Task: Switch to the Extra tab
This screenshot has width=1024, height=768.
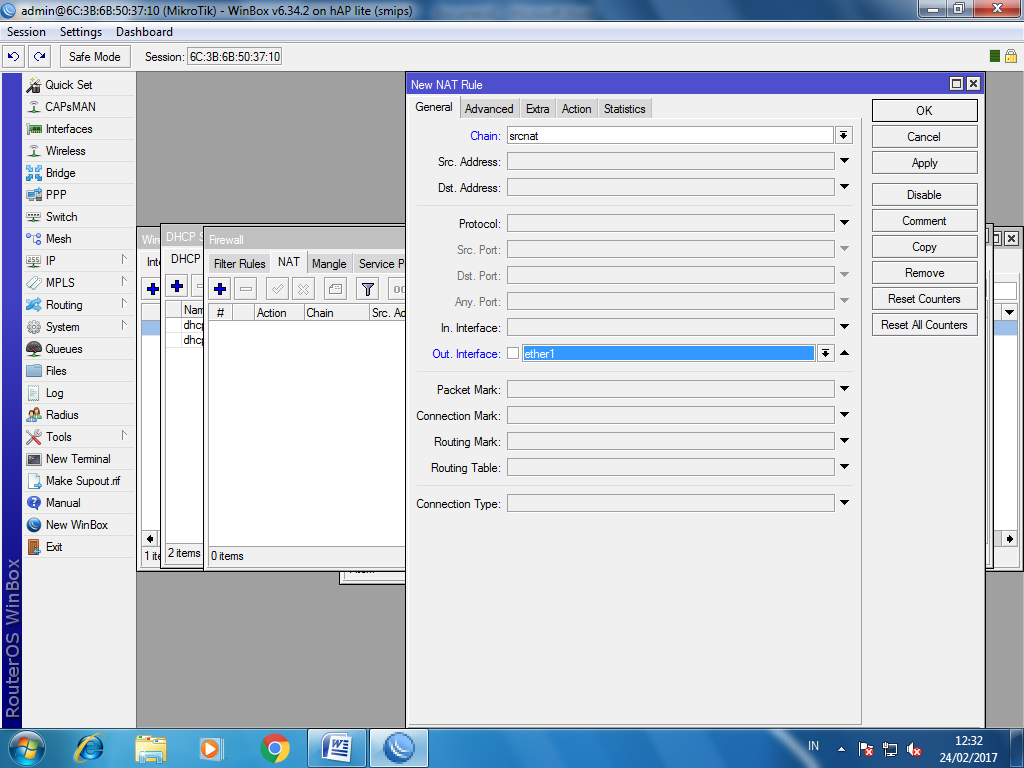Action: [x=537, y=109]
